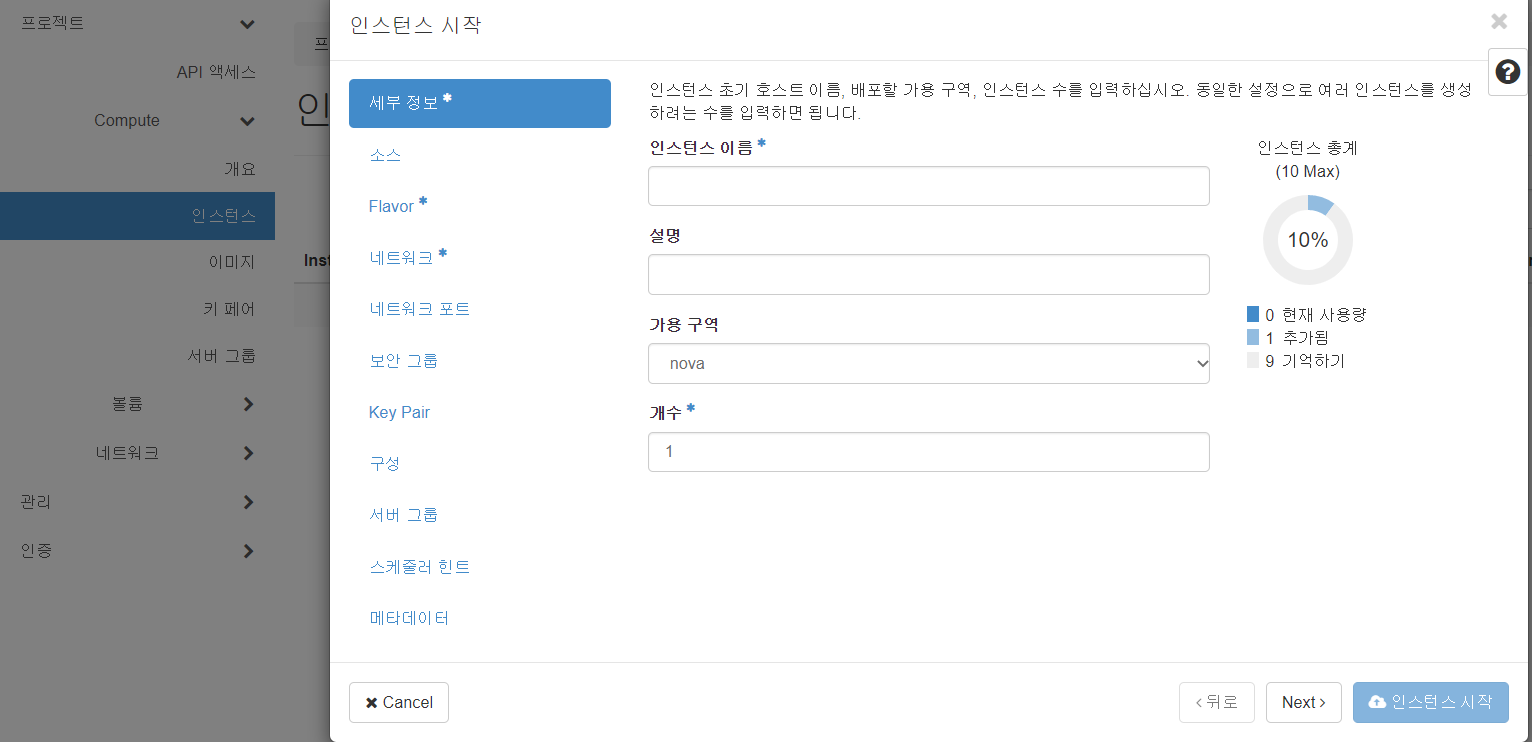Screen dimensions: 1532x742
Task: Select the 스케줄러 힌트 tab
Action: [x=419, y=567]
